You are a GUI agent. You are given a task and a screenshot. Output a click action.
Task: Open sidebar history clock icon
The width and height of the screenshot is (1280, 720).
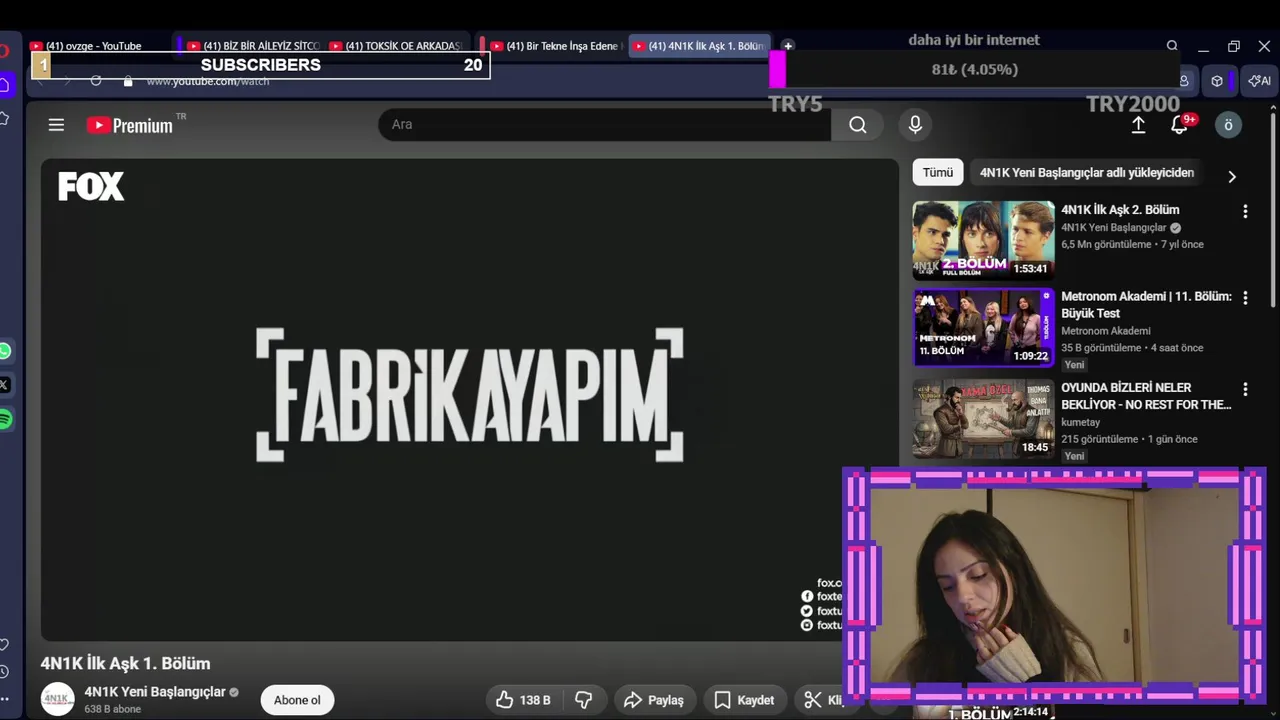click(x=5, y=672)
